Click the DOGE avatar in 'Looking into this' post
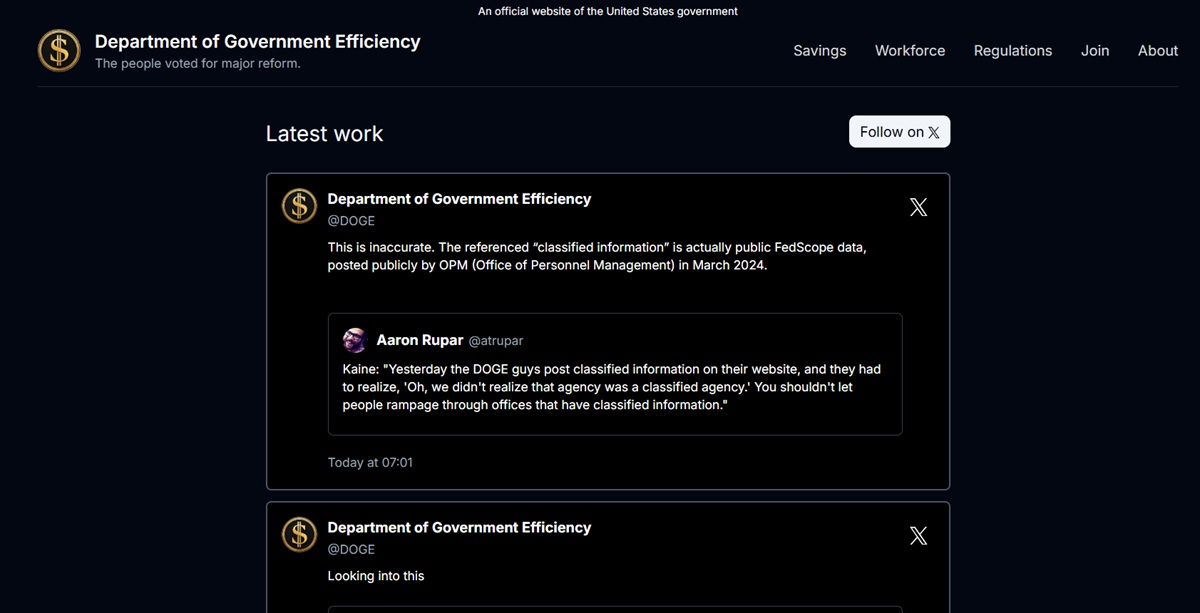This screenshot has width=1200, height=613. pos(299,535)
